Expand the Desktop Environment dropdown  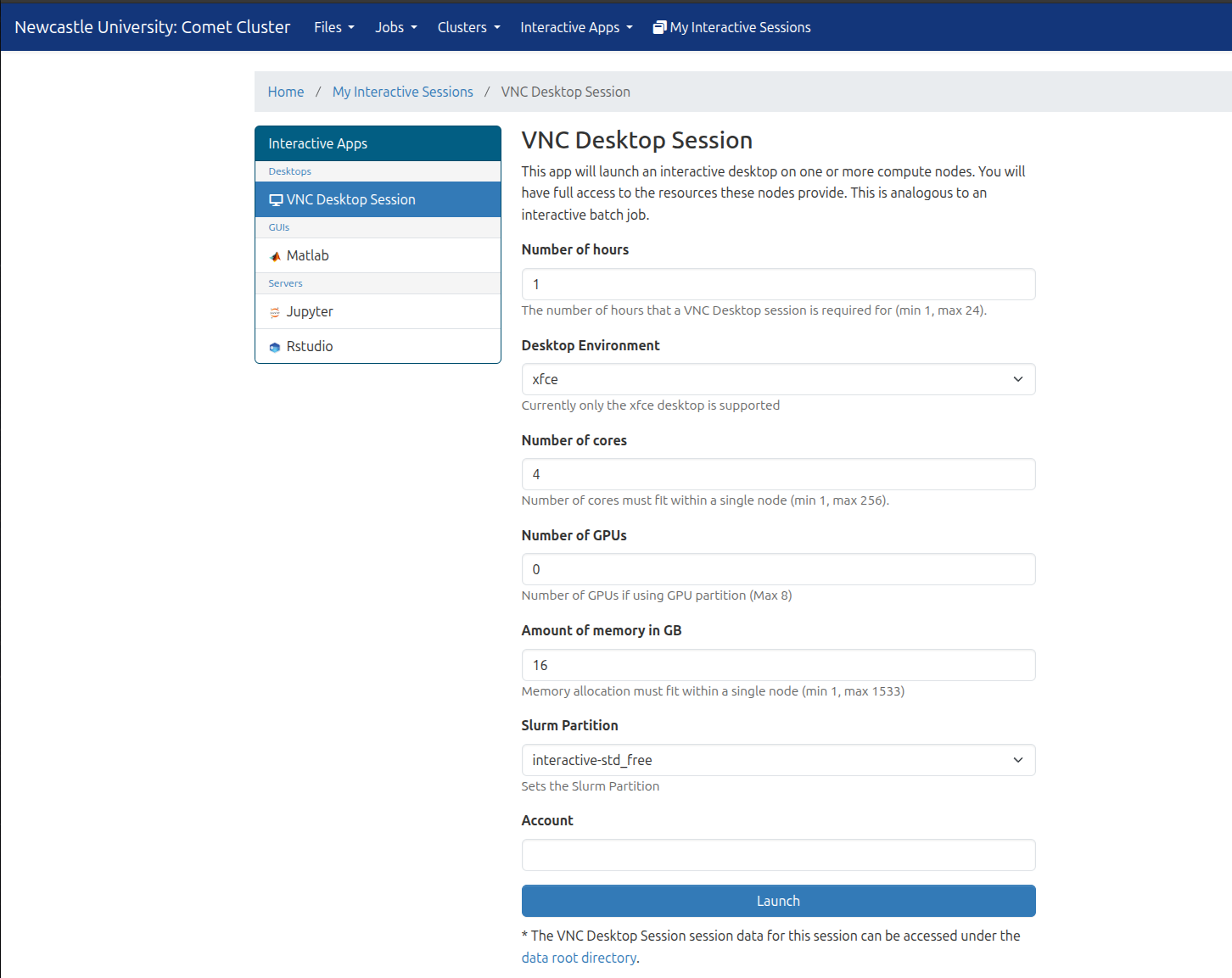[x=777, y=379]
